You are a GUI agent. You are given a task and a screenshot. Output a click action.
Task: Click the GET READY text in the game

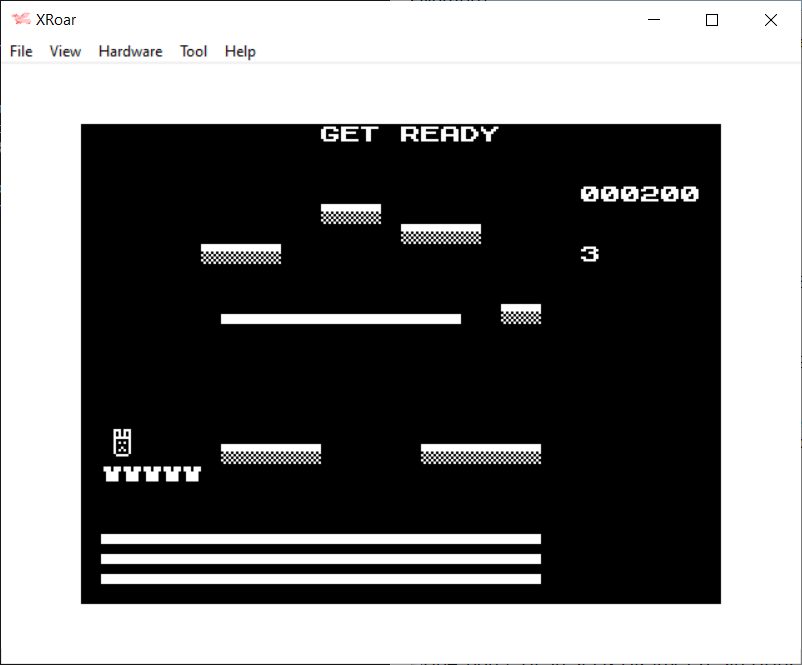point(409,134)
